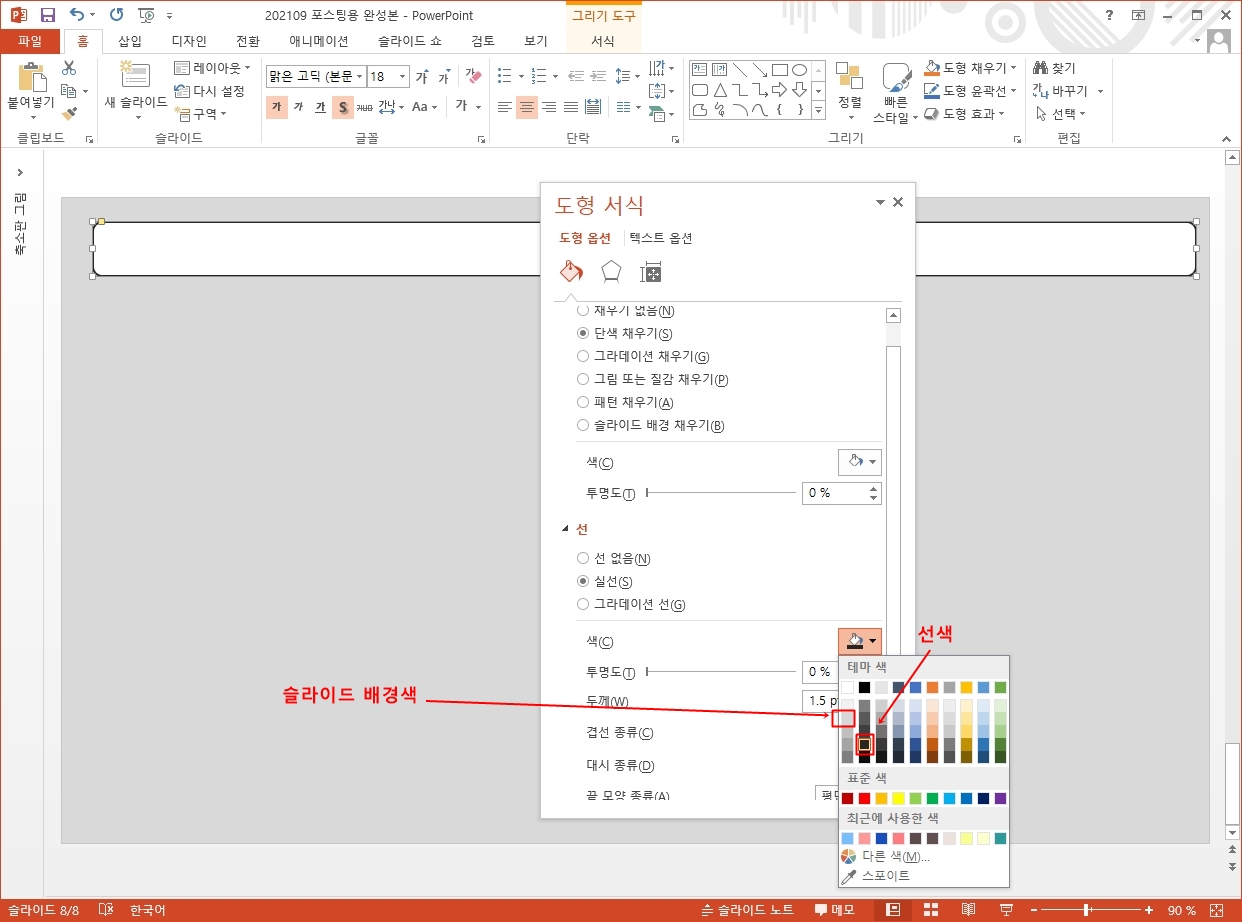Click the clear formatting eraser icon
The width and height of the screenshot is (1242, 922).
tap(474, 76)
